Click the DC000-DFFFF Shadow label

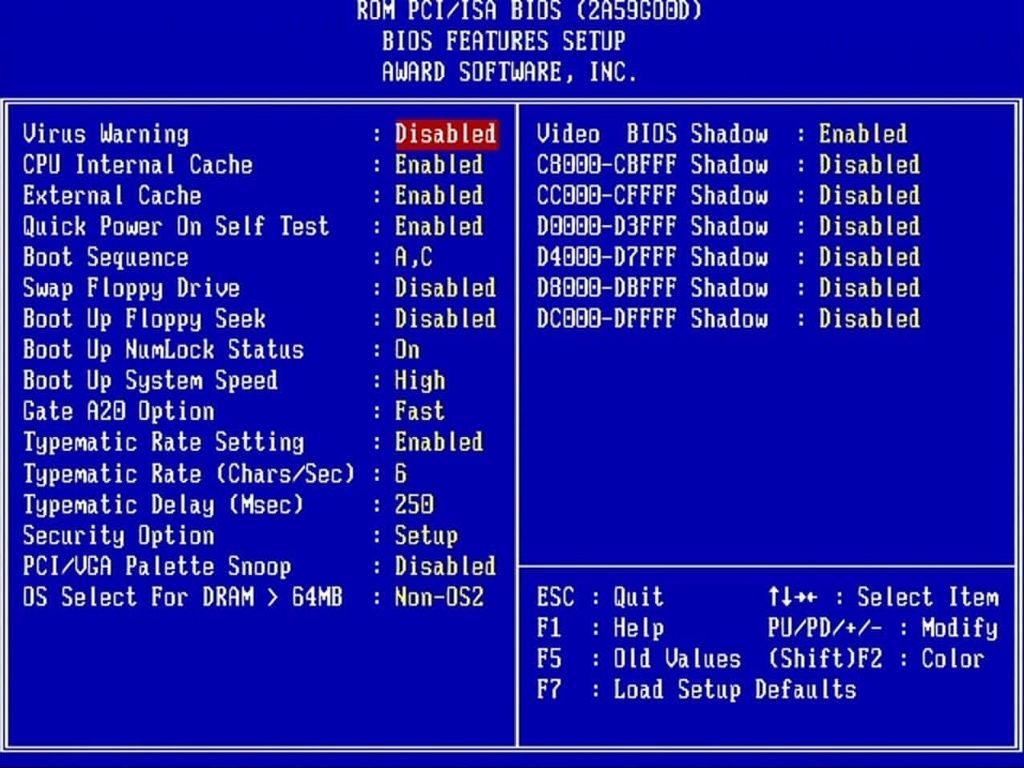[652, 319]
